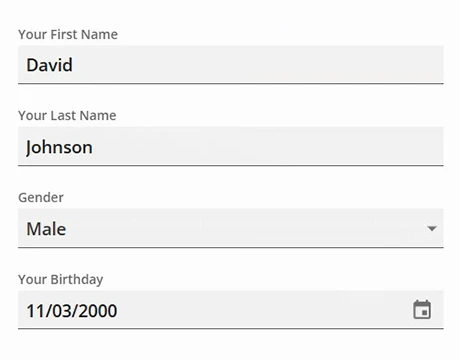Click empty space right of Johnson

click(267, 146)
